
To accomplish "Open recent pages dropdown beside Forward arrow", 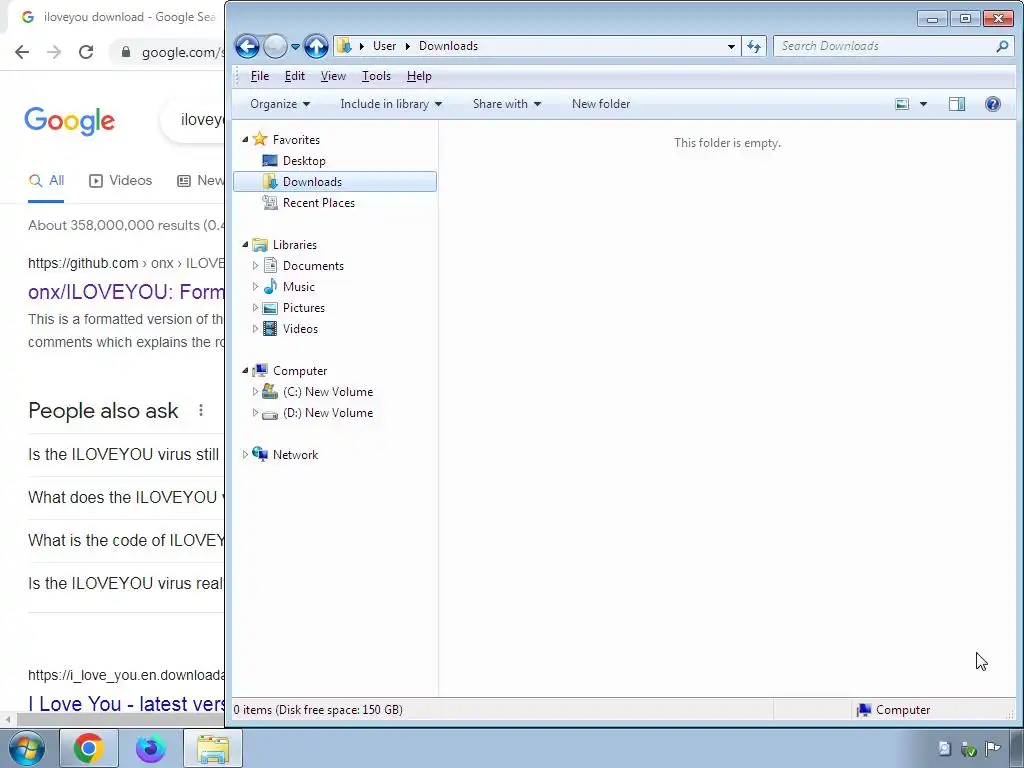I will click(x=295, y=46).
